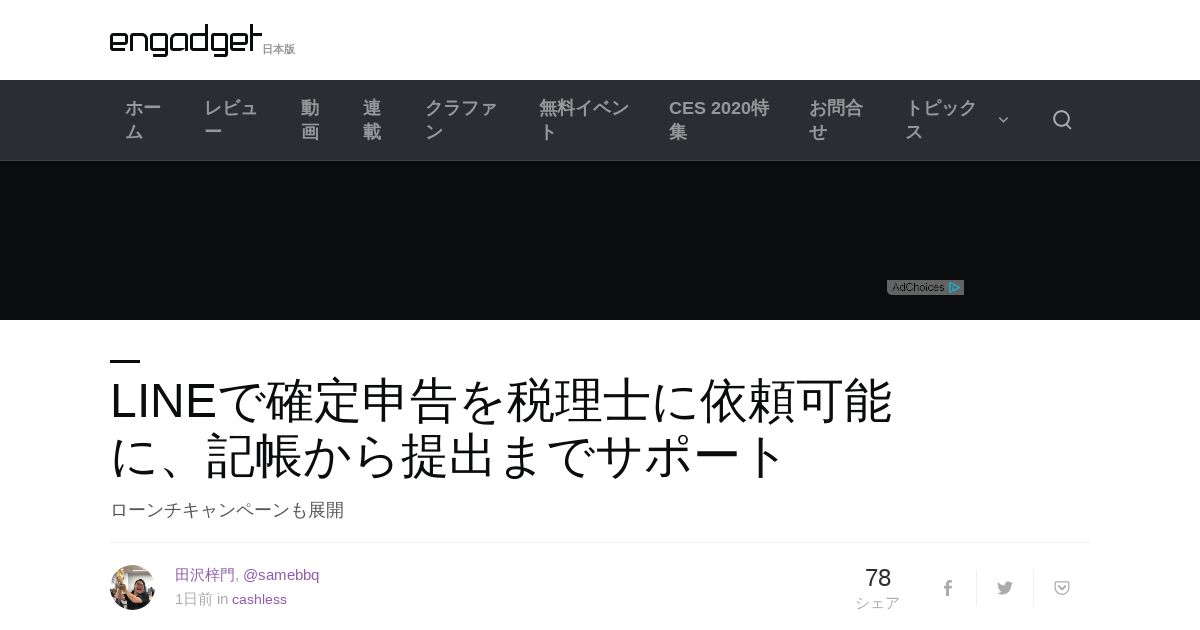
Task: Go to お問合せ page
Action: pos(836,120)
